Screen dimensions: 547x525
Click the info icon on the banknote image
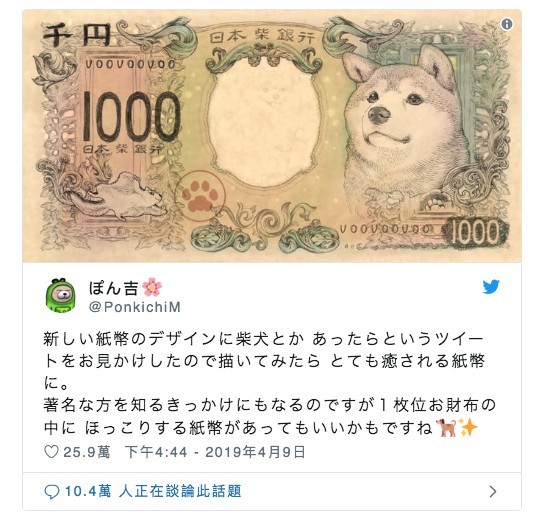tap(507, 24)
